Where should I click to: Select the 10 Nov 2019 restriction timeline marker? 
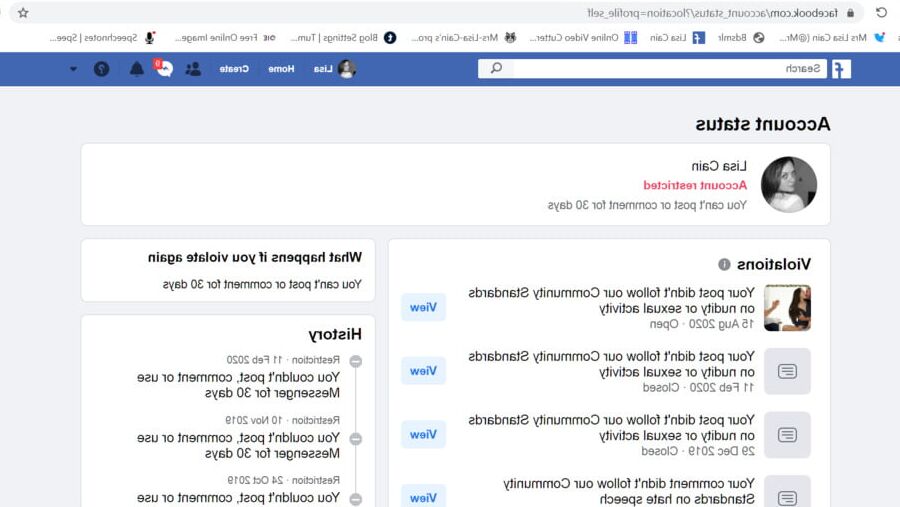[x=356, y=439]
